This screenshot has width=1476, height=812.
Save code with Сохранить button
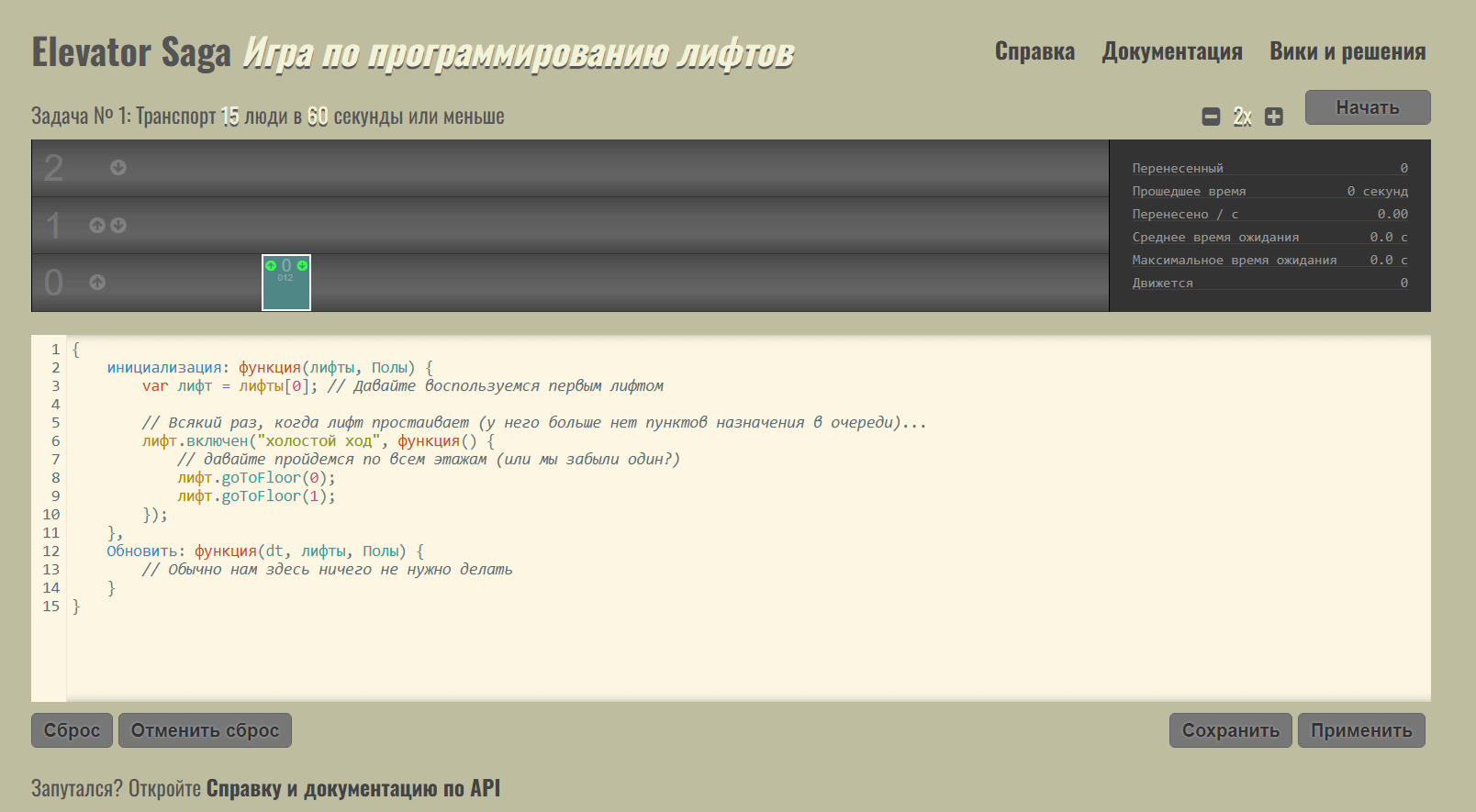pos(1230,730)
